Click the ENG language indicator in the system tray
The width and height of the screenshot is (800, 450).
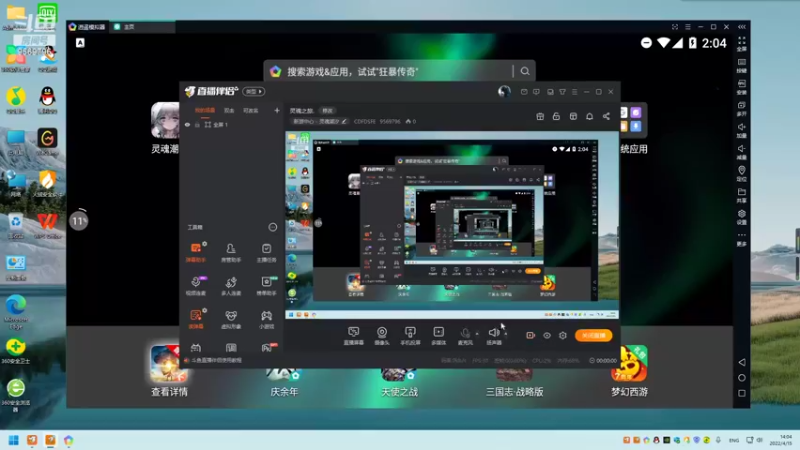tap(734, 440)
